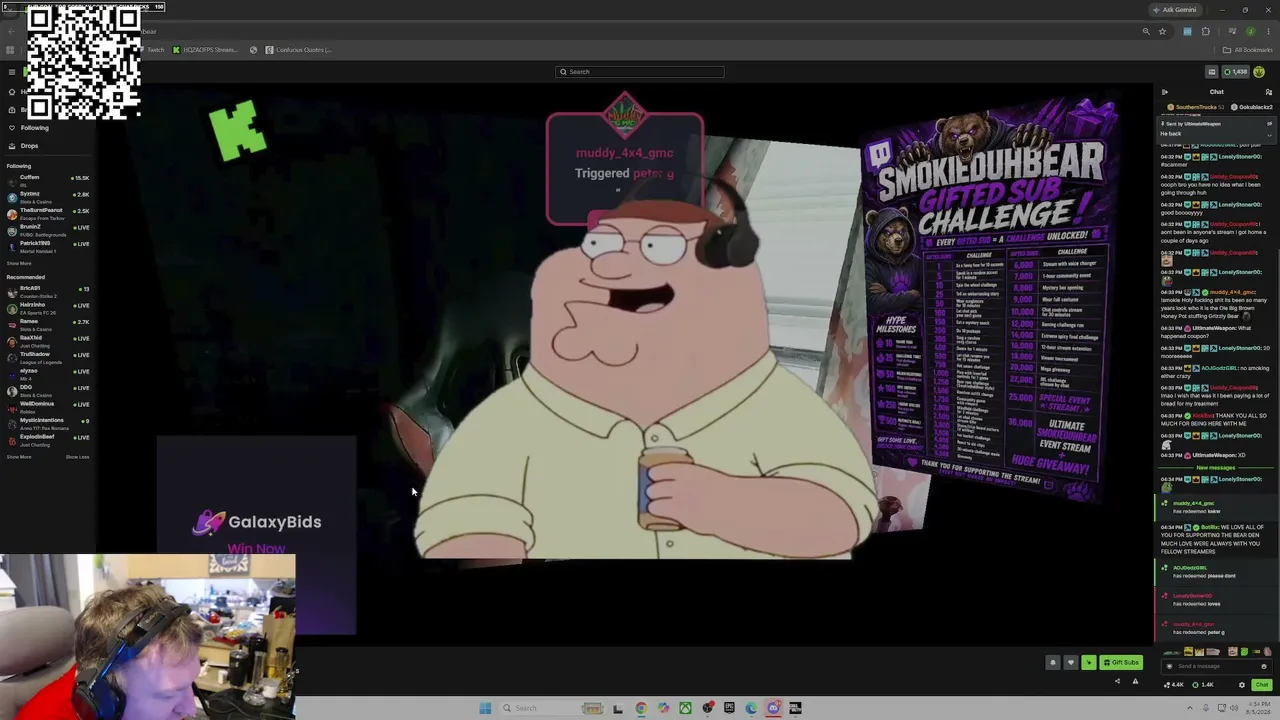The height and width of the screenshot is (720, 1280).
Task: Expand Following list with Show More
Action: click(18, 264)
